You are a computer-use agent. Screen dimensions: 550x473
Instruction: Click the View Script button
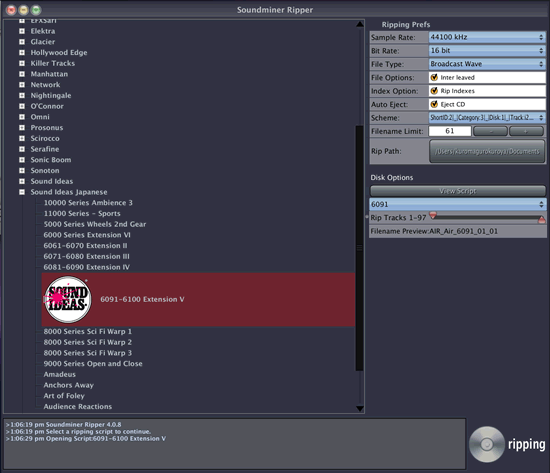[458, 191]
